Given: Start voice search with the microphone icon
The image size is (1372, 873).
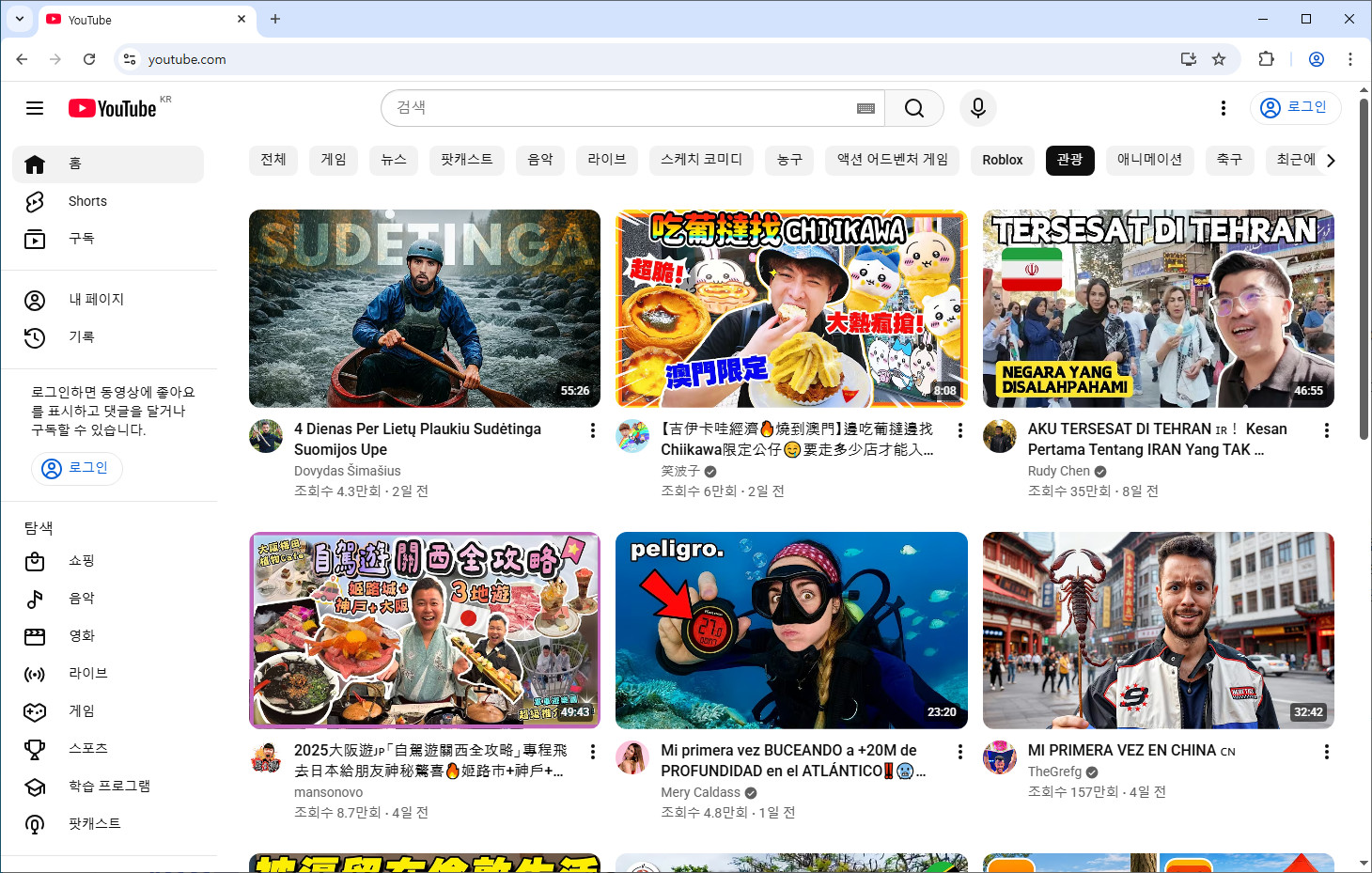Looking at the screenshot, I should tap(977, 108).
